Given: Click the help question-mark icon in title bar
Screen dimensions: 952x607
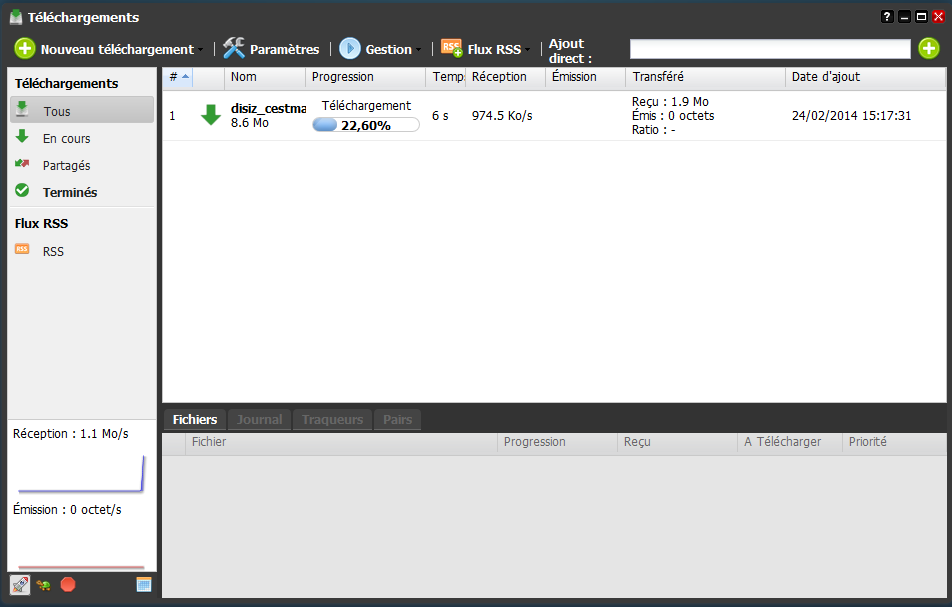Looking at the screenshot, I should coord(886,17).
